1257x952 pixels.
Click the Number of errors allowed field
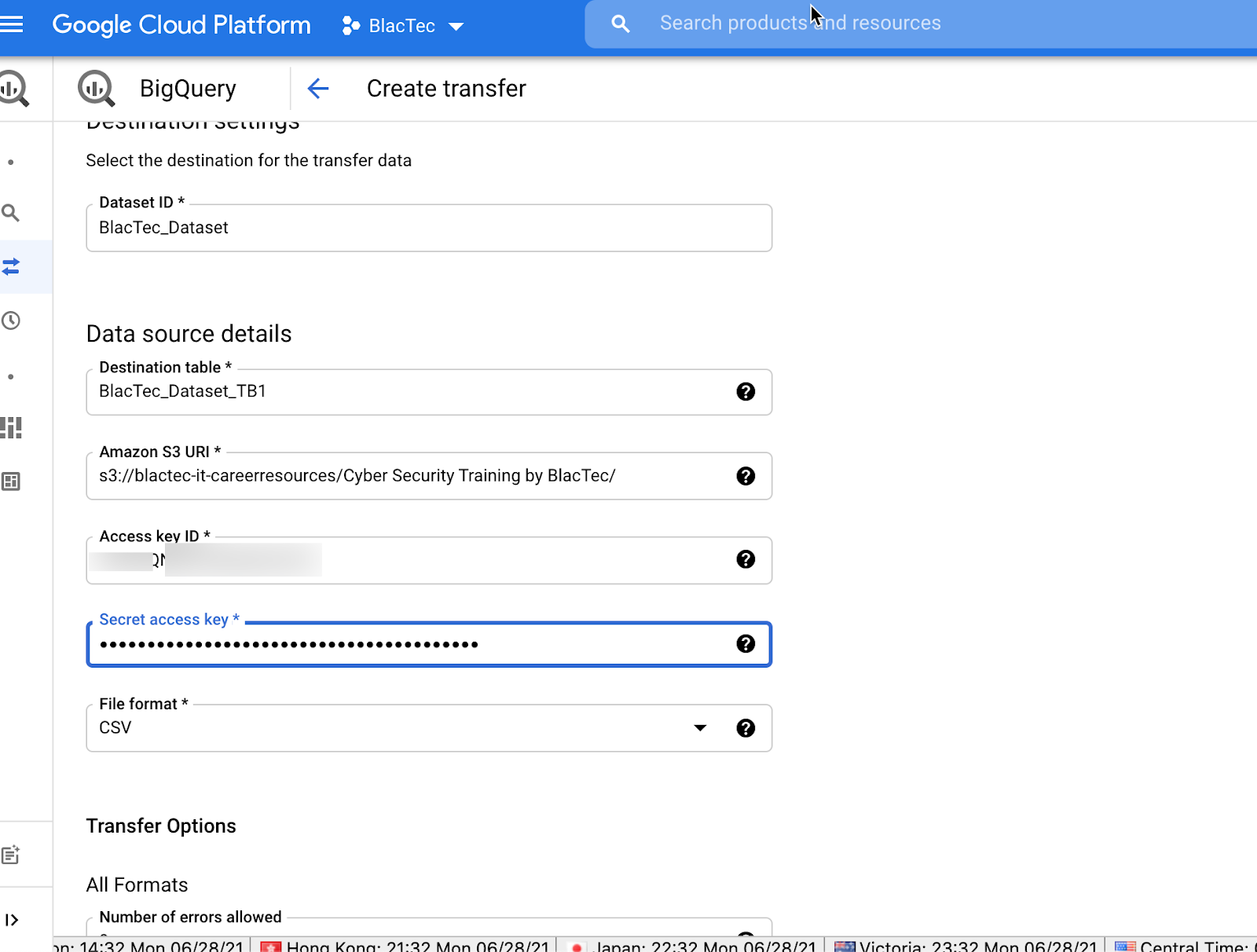coord(429,927)
